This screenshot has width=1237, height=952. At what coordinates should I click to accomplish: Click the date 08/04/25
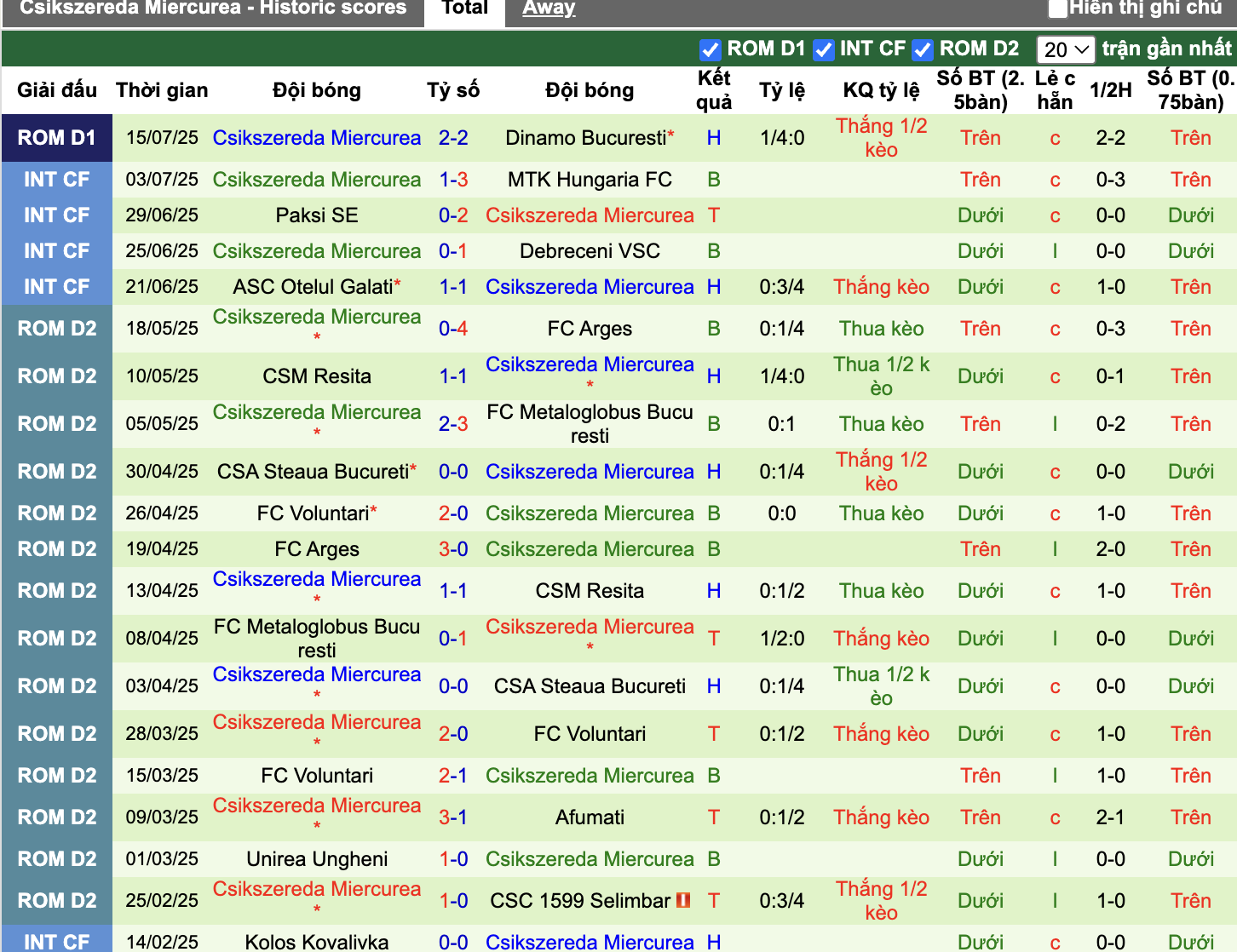(162, 639)
